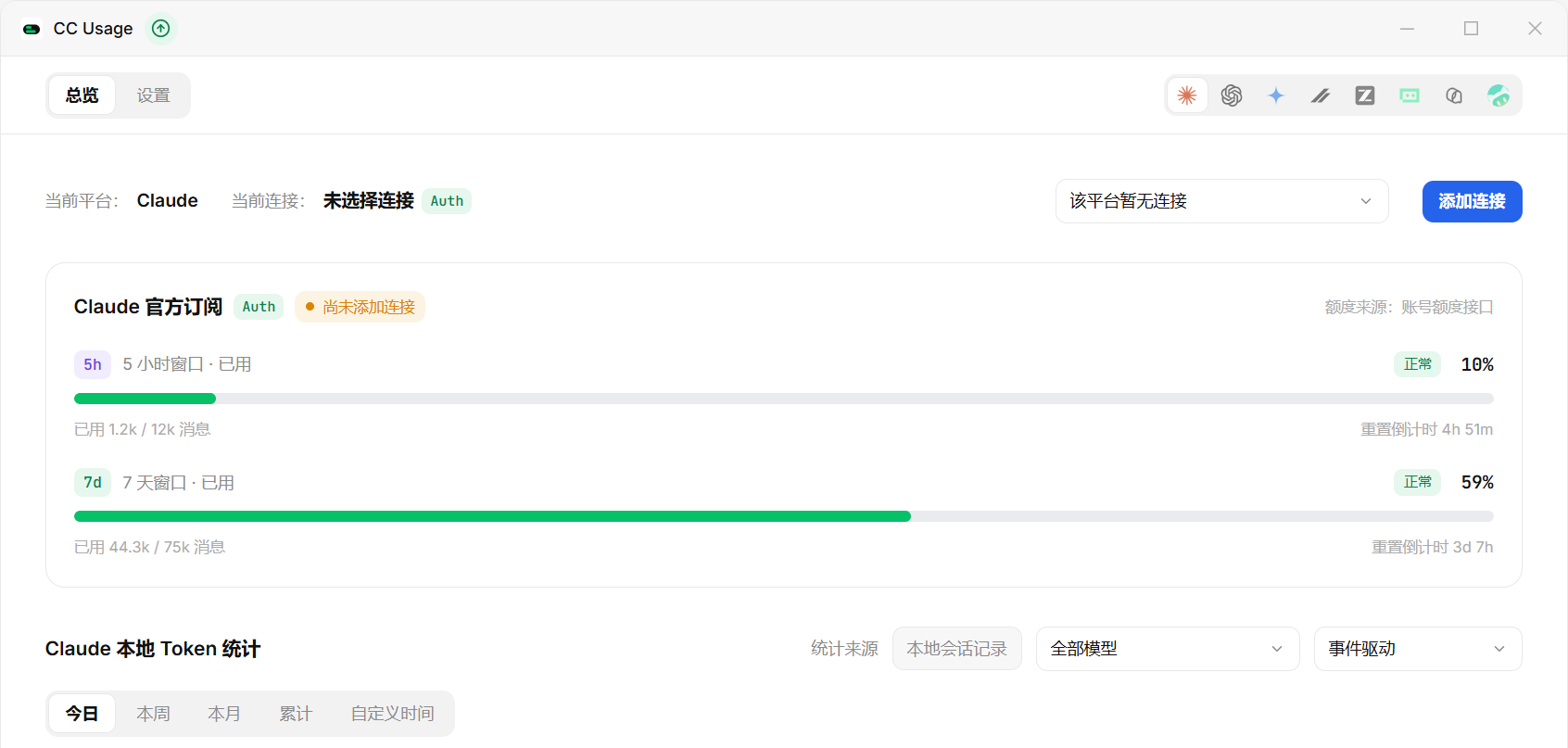Choose the blue Gemini sparkle icon
The height and width of the screenshot is (748, 1568).
point(1276,95)
